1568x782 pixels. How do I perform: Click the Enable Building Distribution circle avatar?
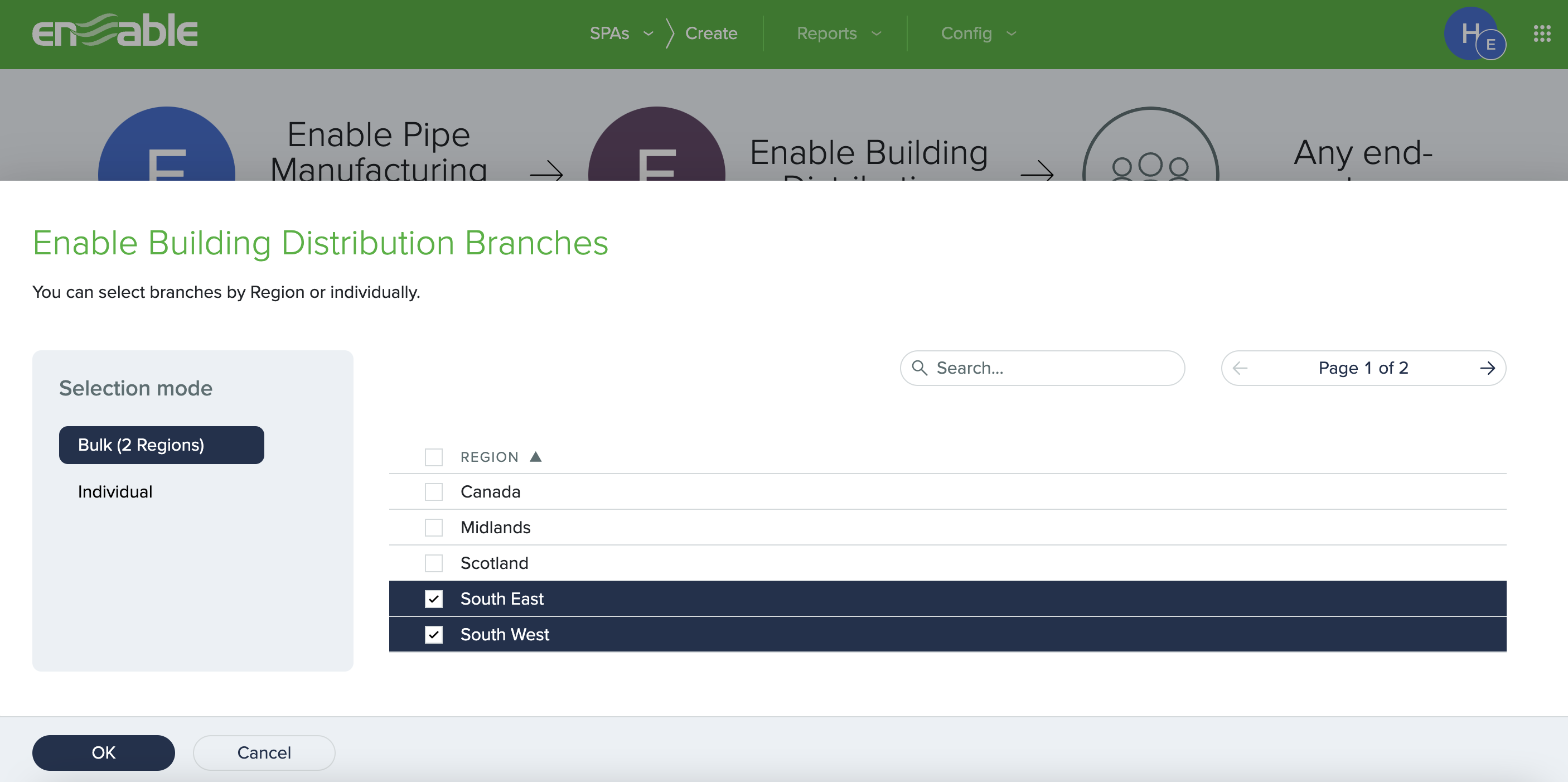[x=656, y=144]
